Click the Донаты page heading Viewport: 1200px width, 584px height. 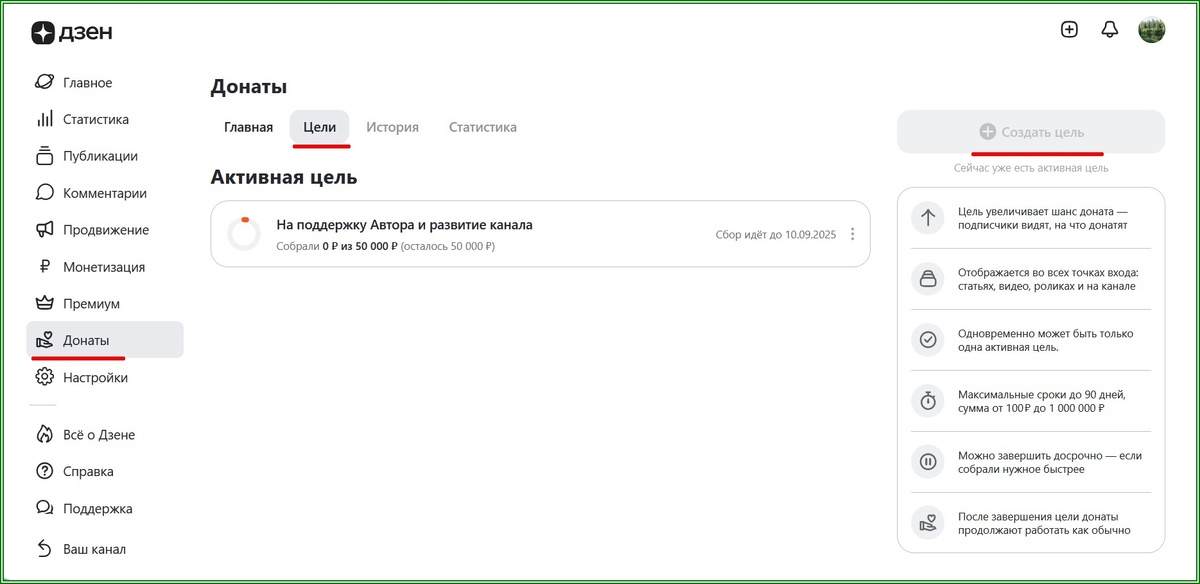click(249, 87)
